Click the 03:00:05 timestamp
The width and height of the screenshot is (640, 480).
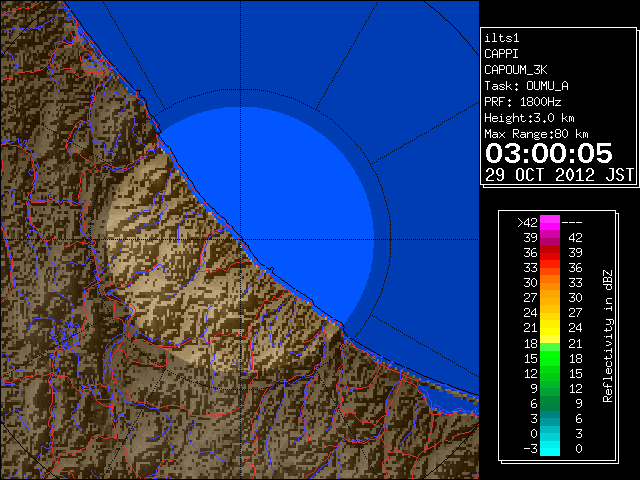click(549, 153)
